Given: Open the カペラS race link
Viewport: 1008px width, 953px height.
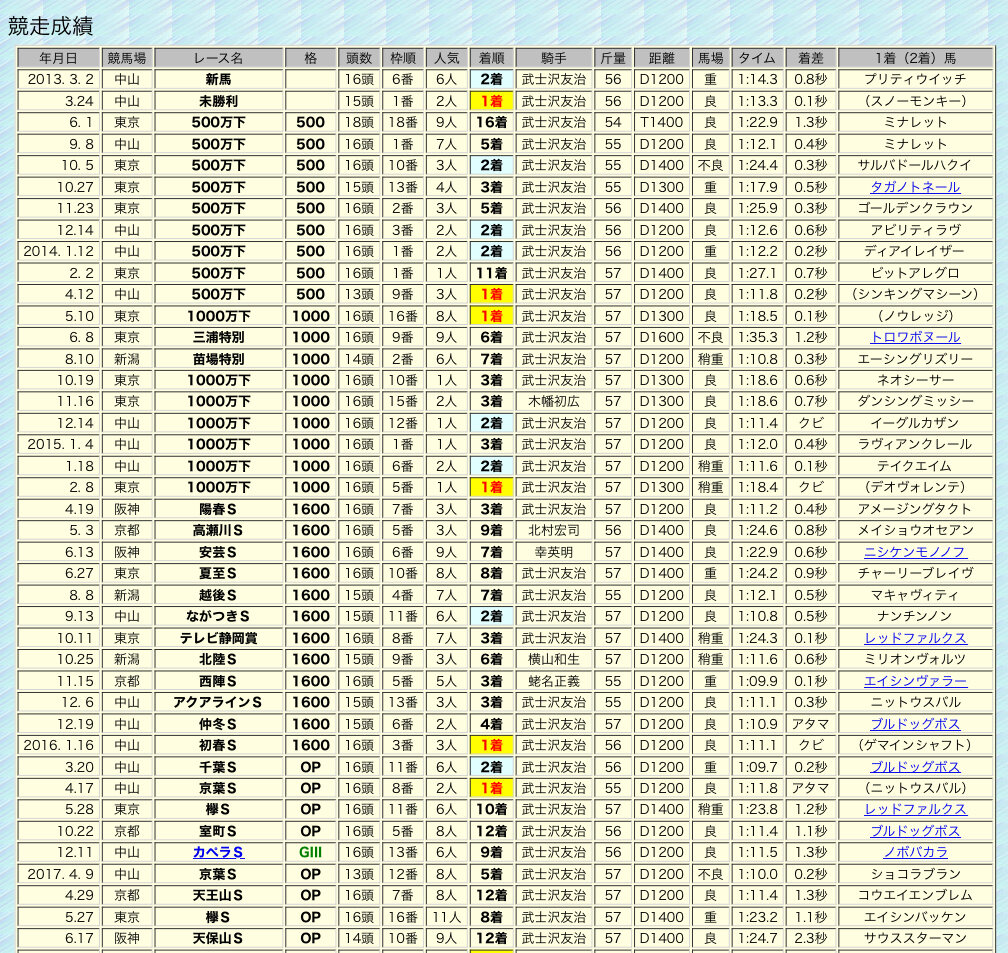Looking at the screenshot, I should point(218,853).
